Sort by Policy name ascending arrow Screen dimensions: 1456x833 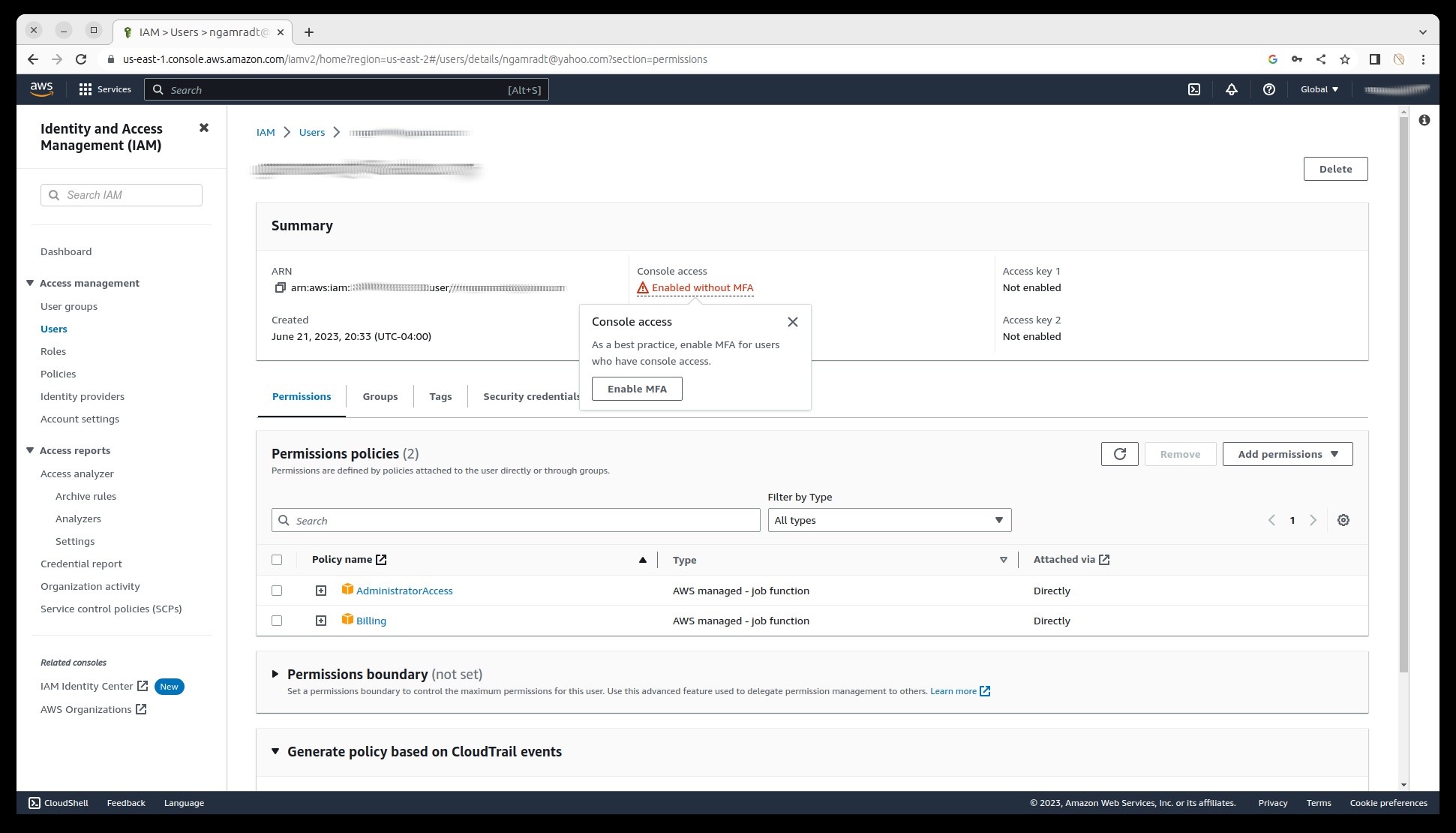point(643,560)
